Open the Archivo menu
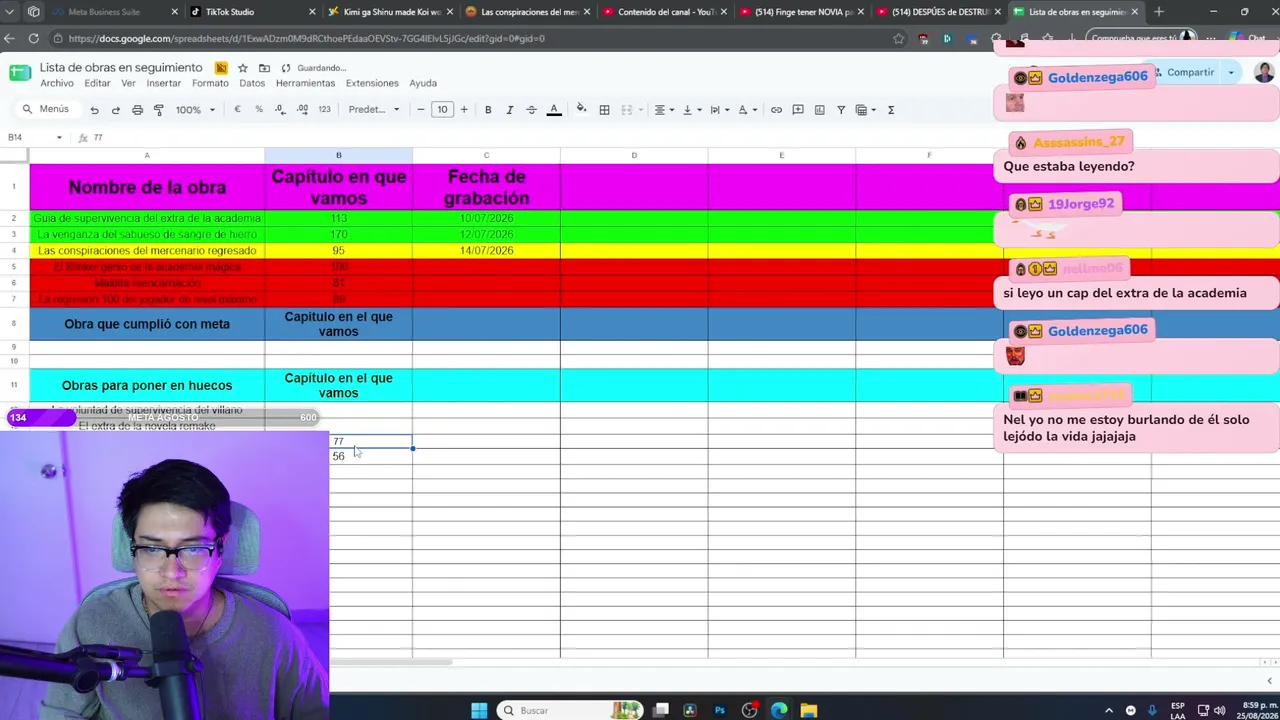The image size is (1280, 720). (x=57, y=83)
